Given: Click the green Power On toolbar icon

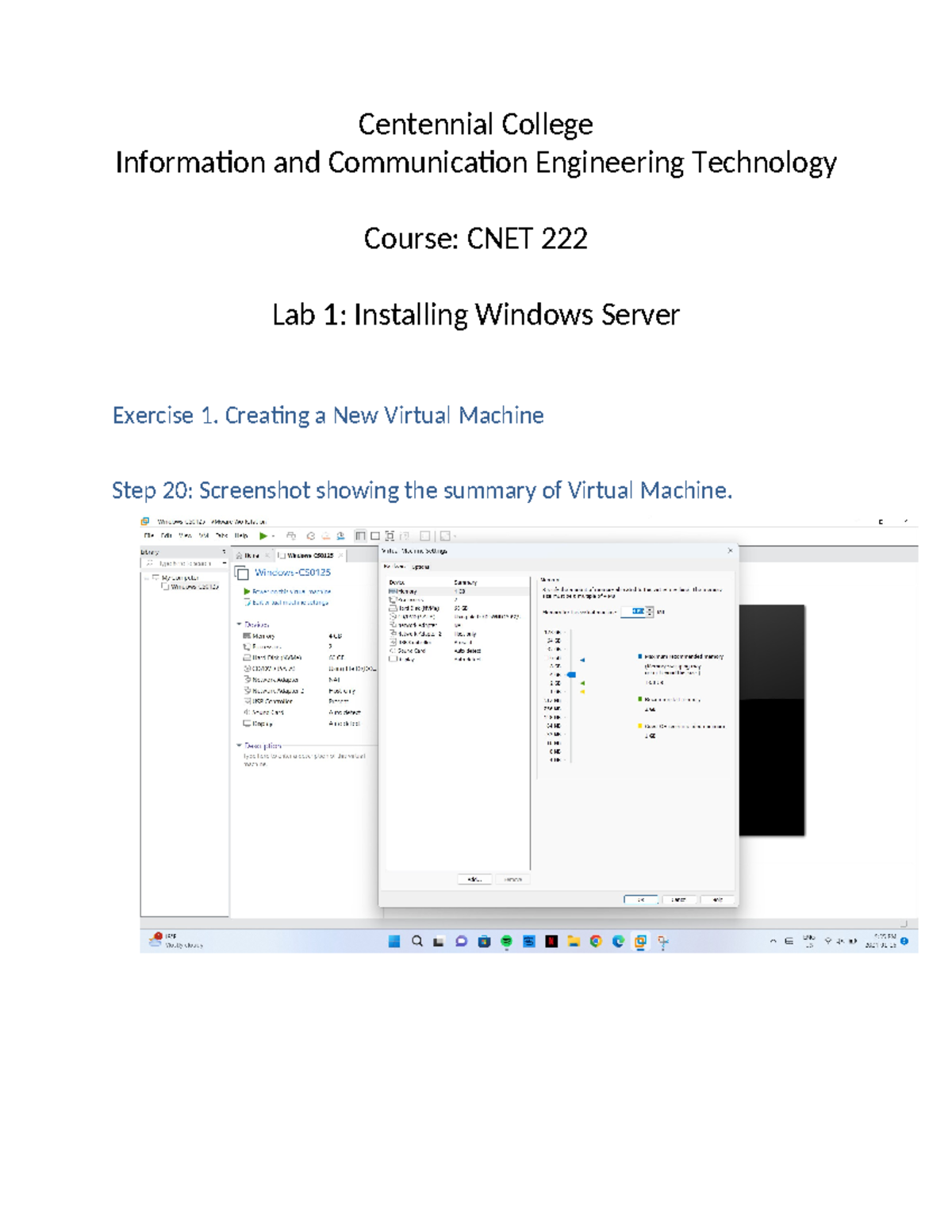Looking at the screenshot, I should tap(263, 535).
